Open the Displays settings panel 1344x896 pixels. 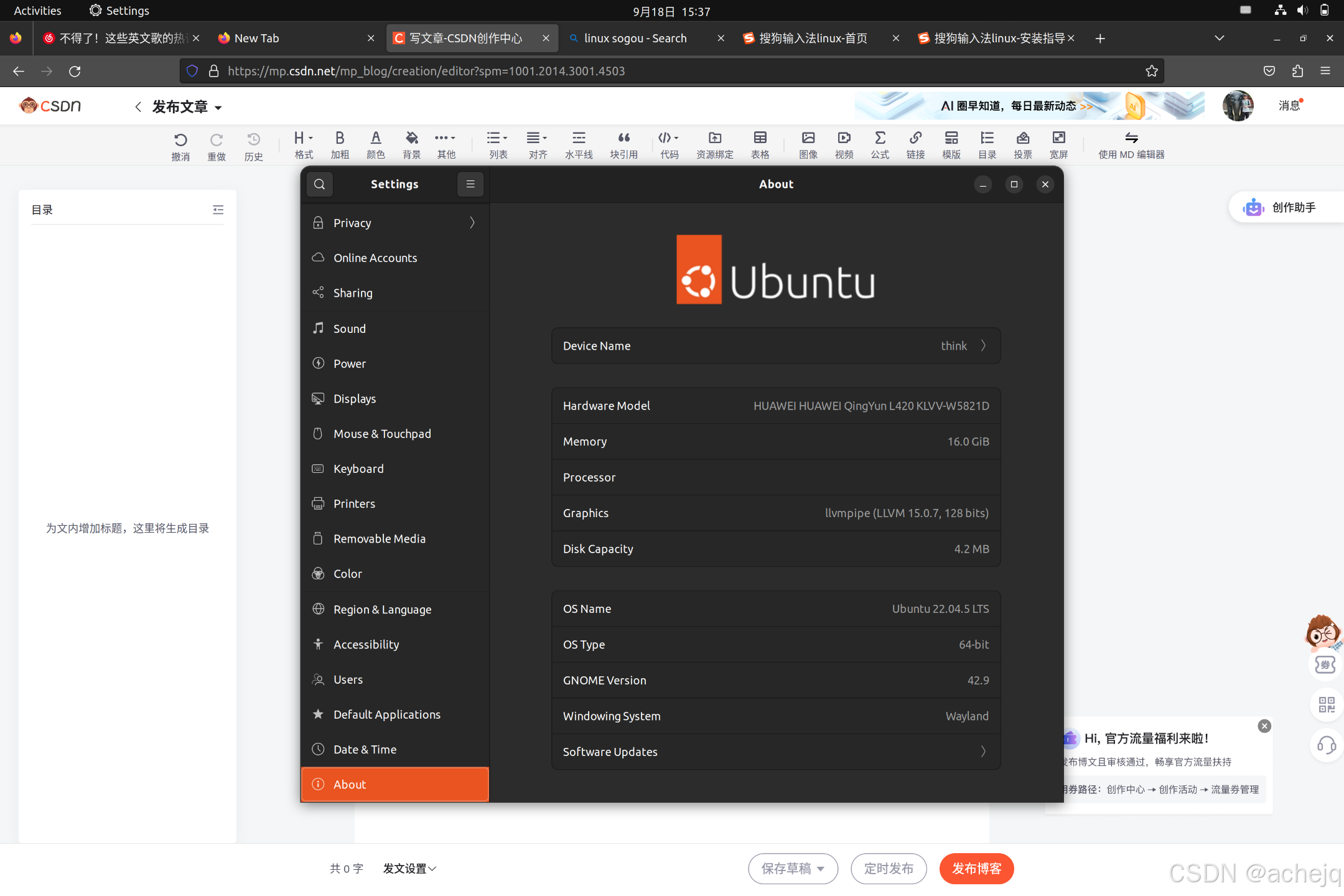click(x=355, y=399)
